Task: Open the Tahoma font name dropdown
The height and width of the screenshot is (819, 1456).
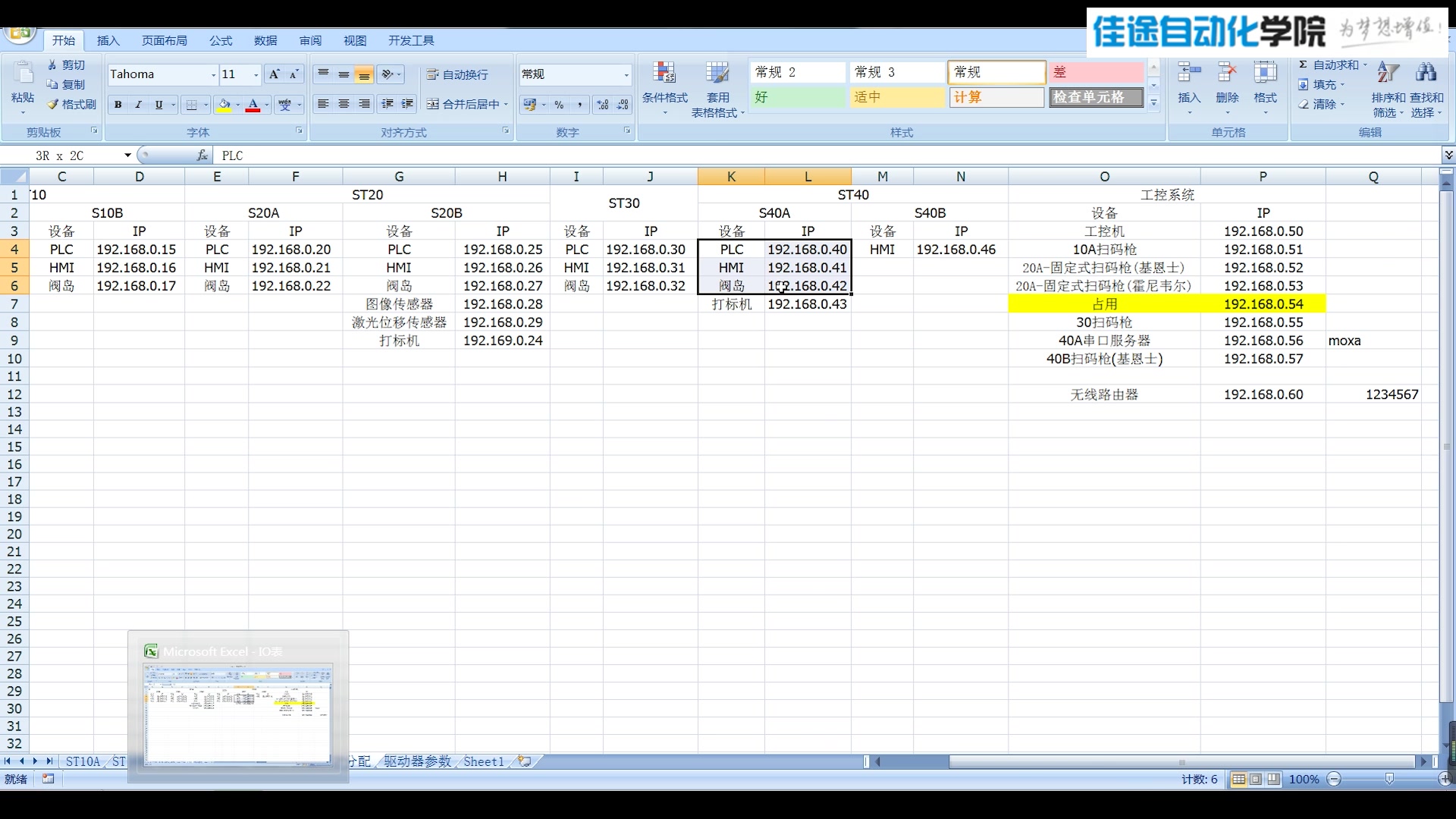Action: 213,74
